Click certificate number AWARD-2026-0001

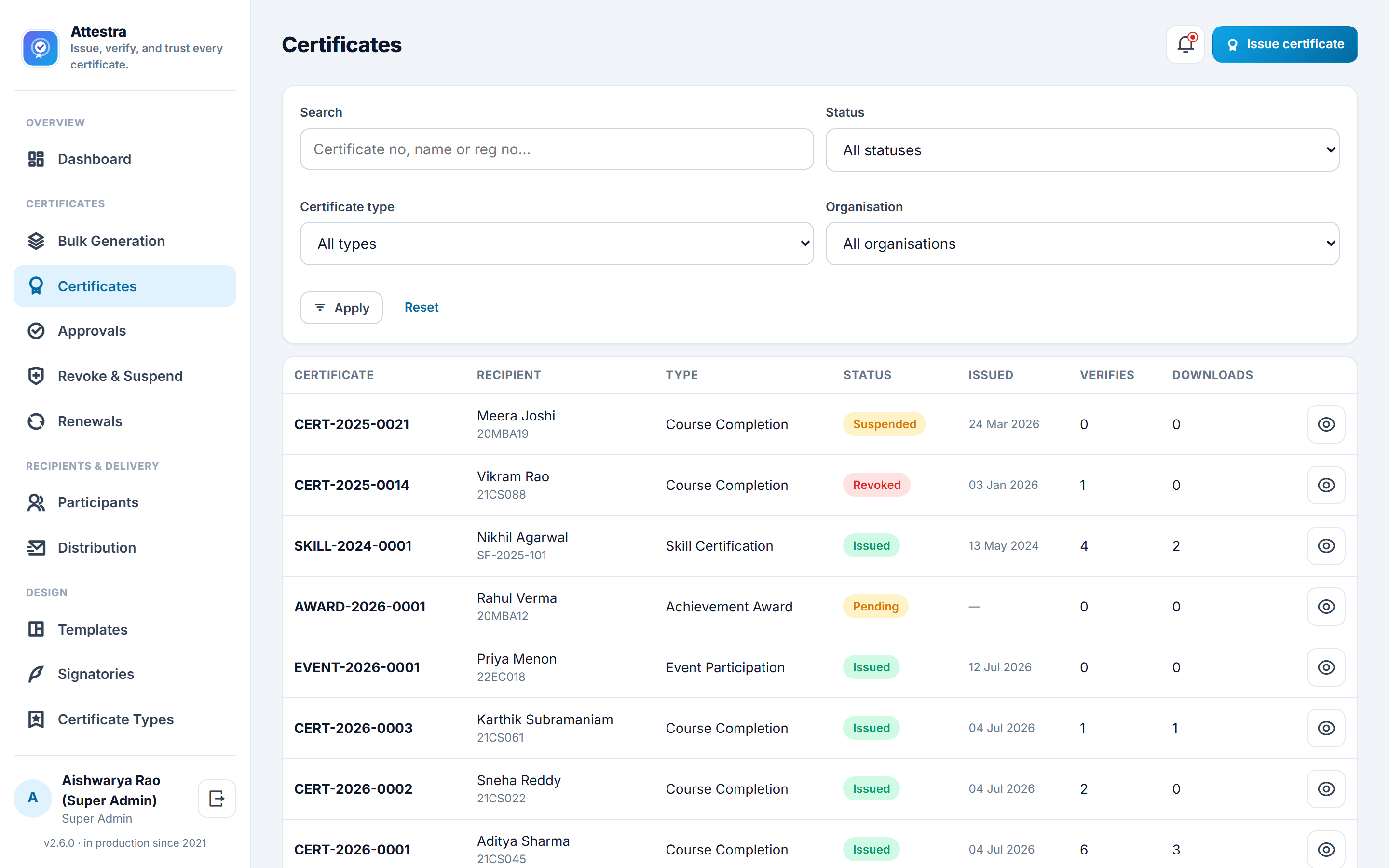[360, 607]
